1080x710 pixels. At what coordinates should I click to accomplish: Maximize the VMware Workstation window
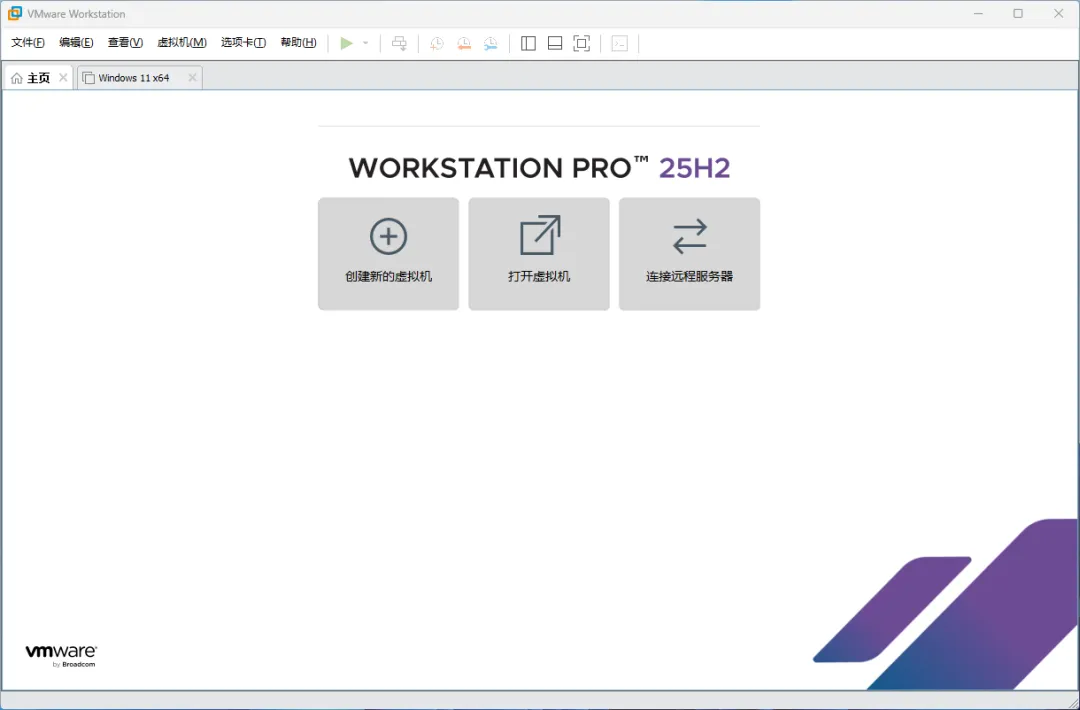(1018, 14)
